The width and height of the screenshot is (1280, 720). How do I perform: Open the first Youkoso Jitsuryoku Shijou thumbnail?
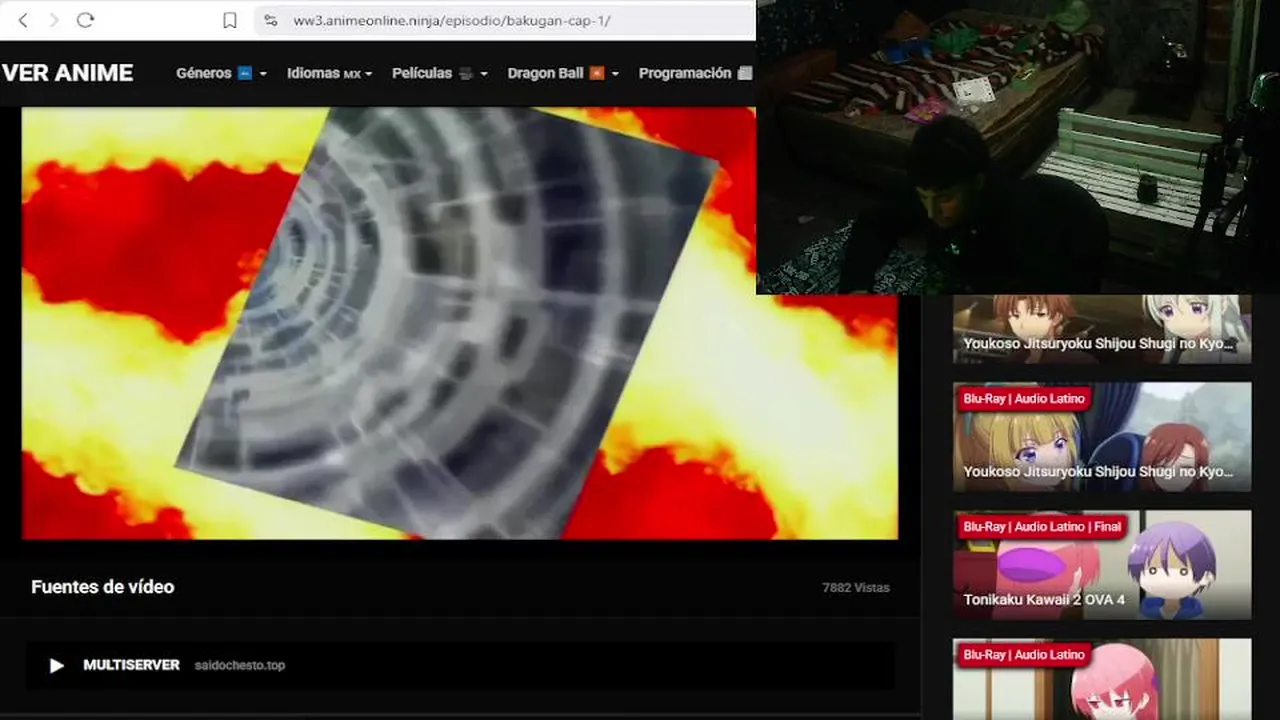1102,329
